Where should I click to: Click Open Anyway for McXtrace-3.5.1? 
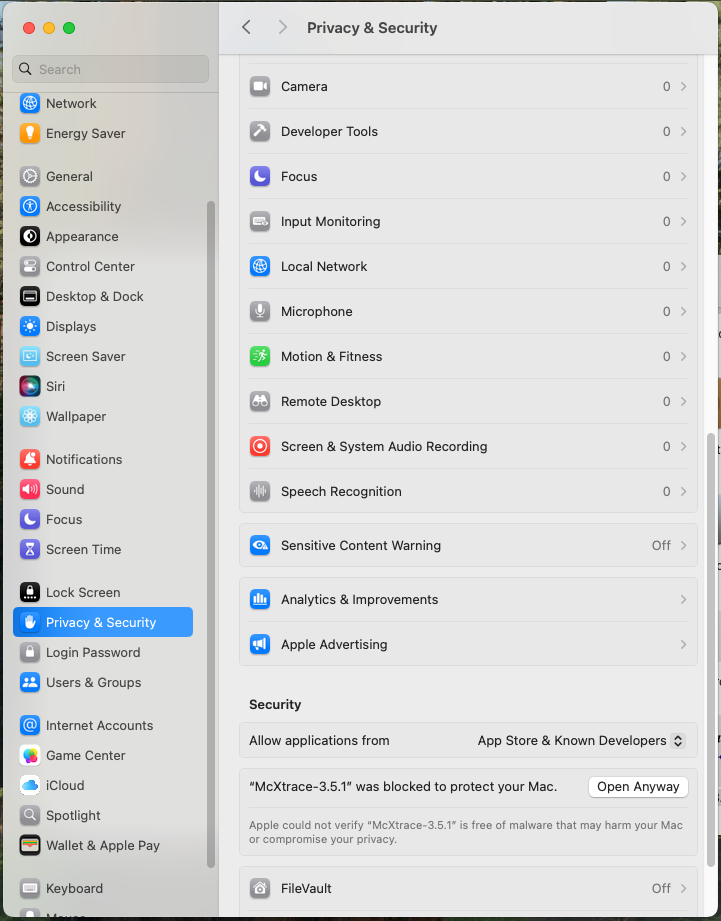tap(638, 787)
